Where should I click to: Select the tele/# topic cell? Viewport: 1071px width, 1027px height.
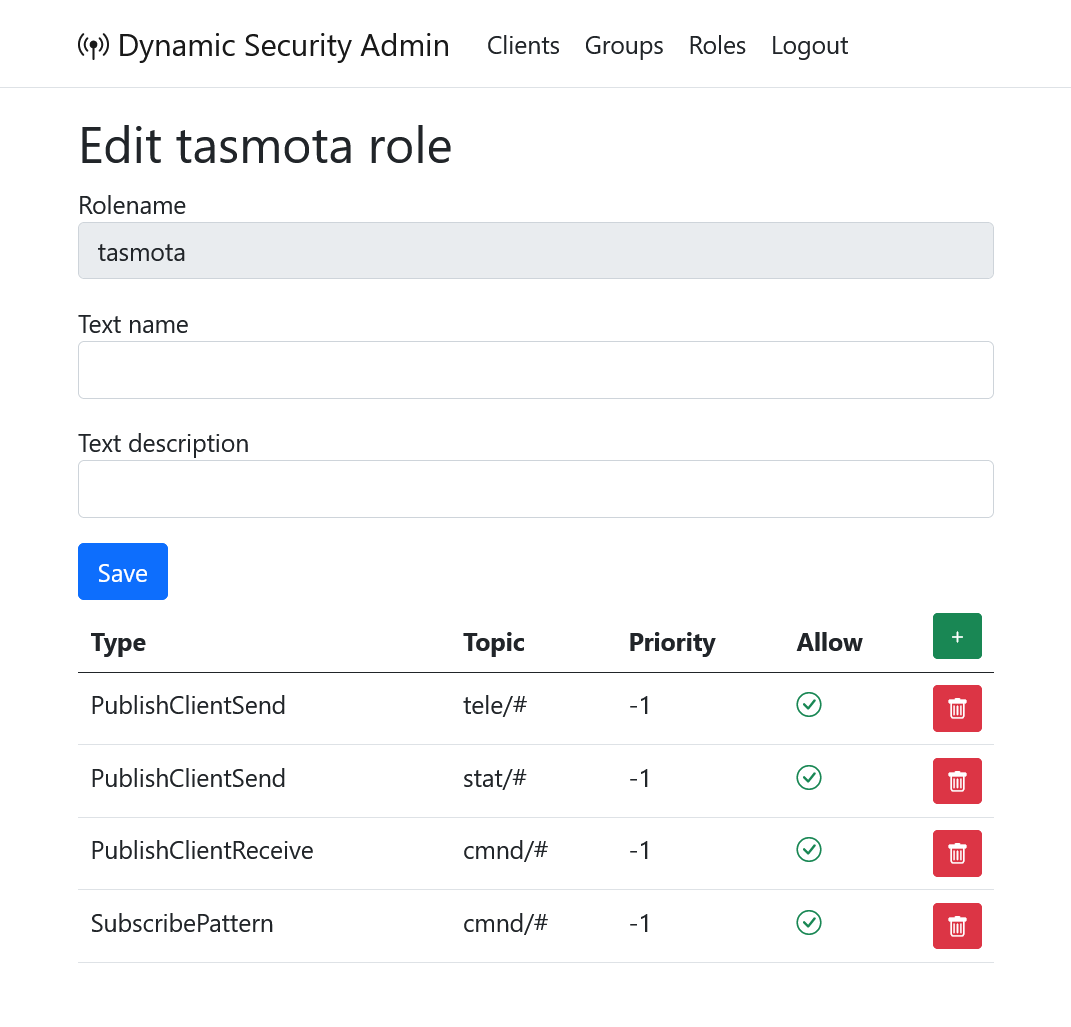495,705
